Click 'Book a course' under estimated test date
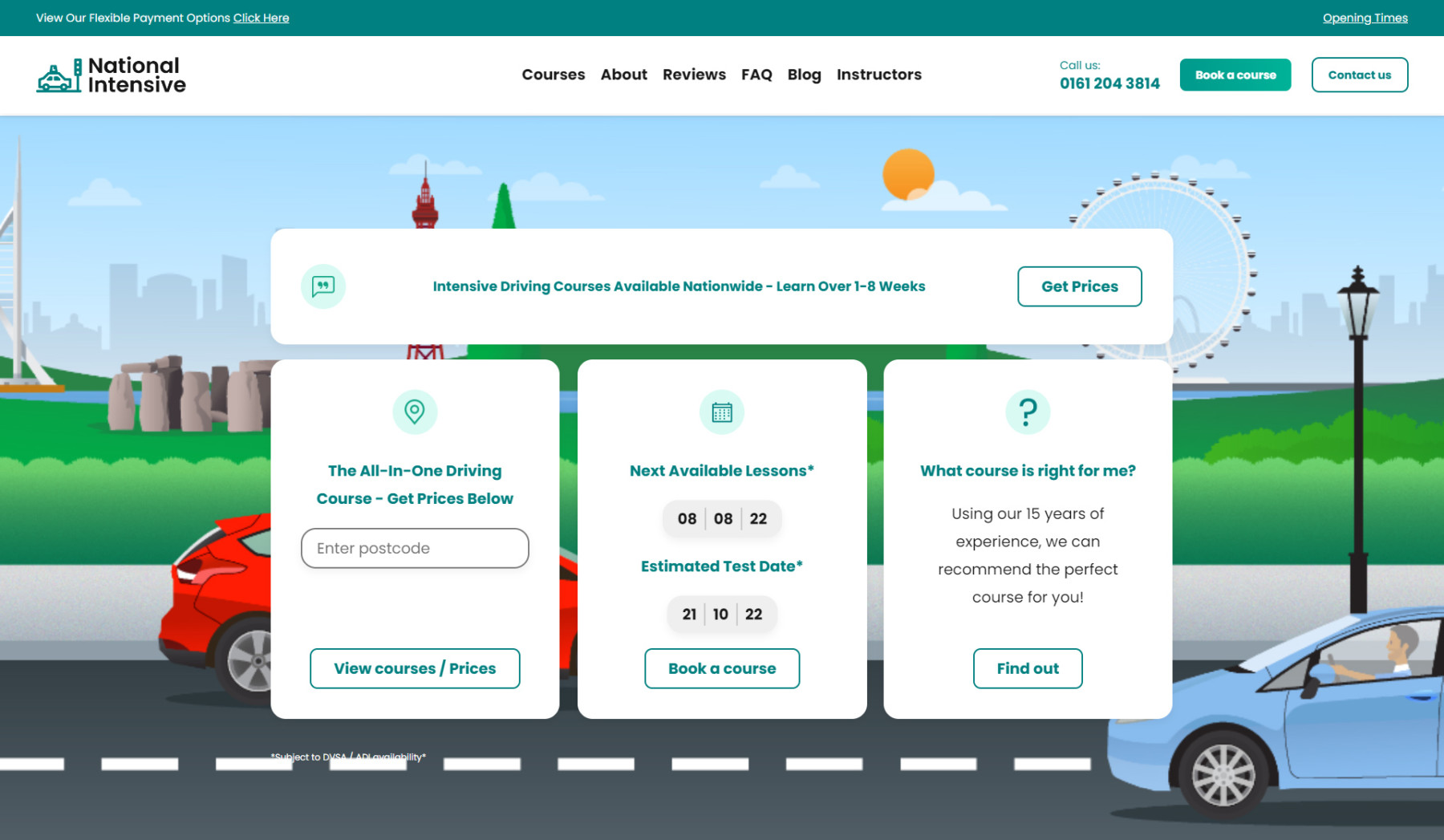Viewport: 1444px width, 840px height. 722,668
